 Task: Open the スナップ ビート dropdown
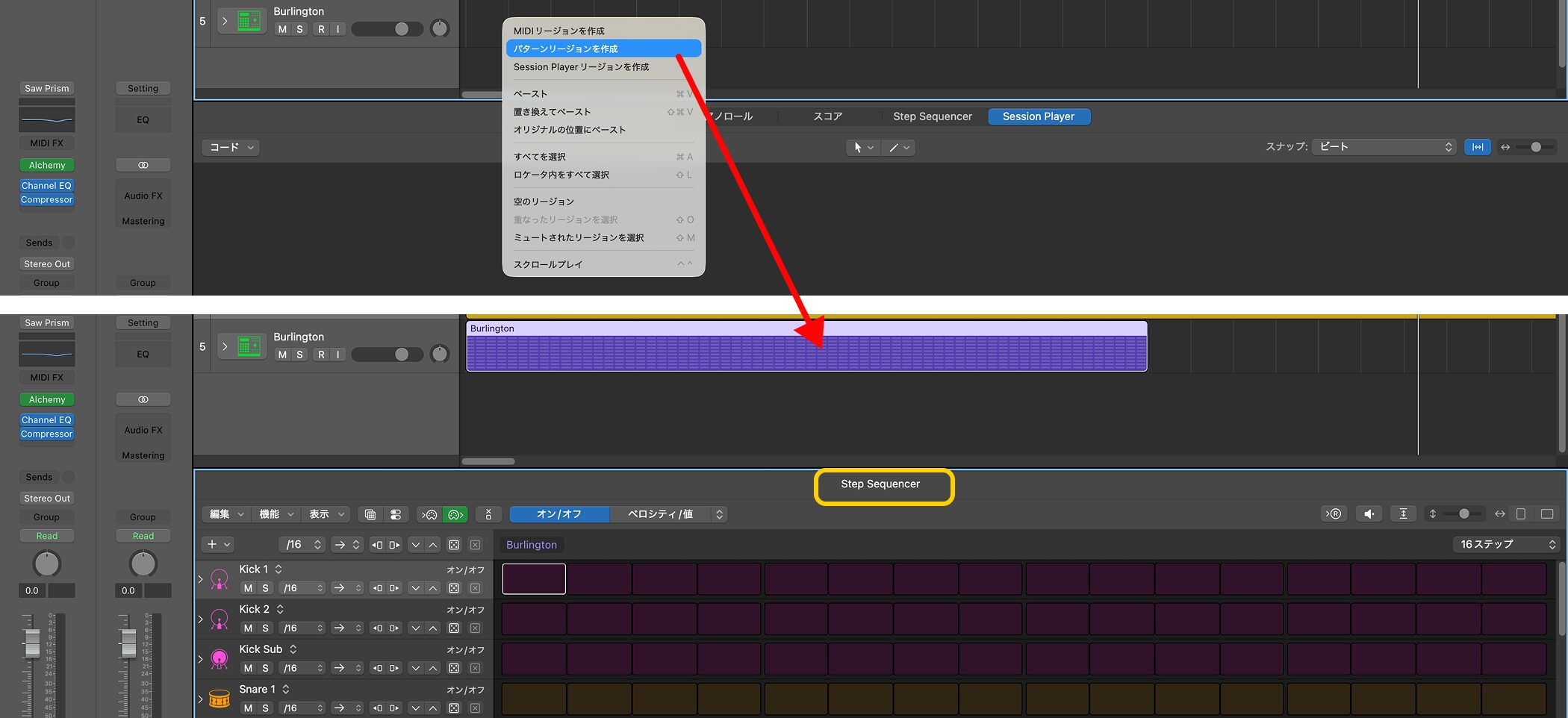click(x=1384, y=147)
